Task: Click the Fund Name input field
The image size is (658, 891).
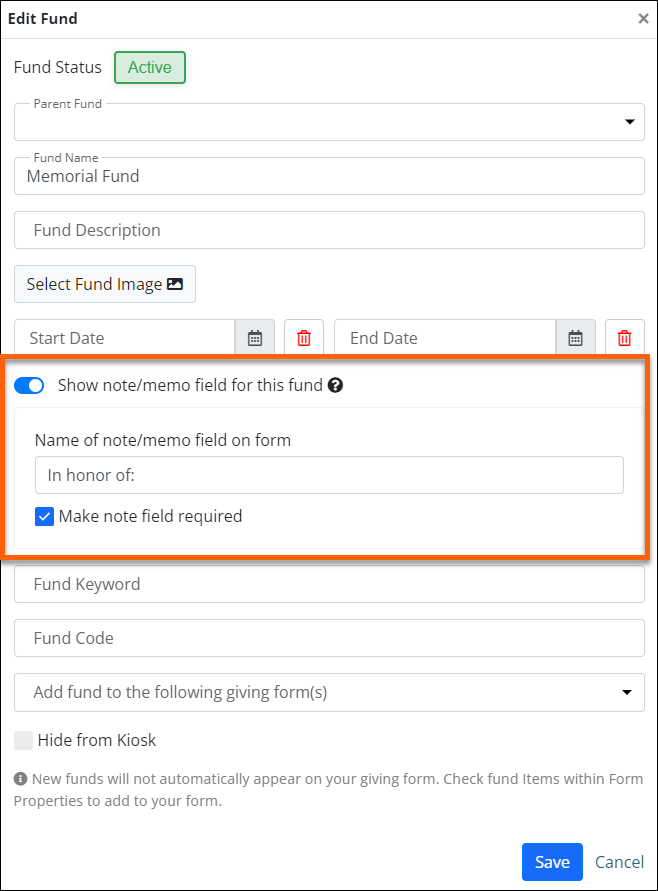Action: [x=329, y=176]
